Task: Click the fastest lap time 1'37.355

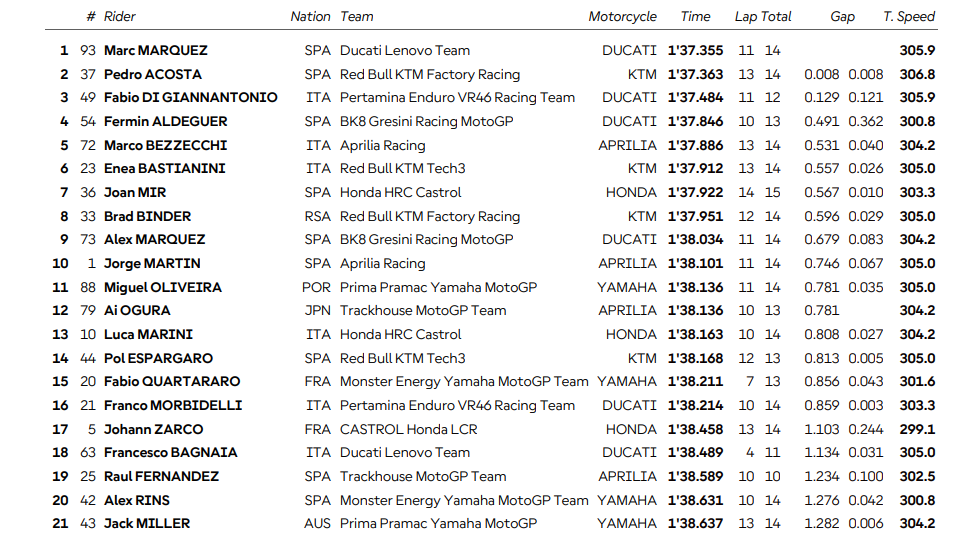Action: pos(695,50)
